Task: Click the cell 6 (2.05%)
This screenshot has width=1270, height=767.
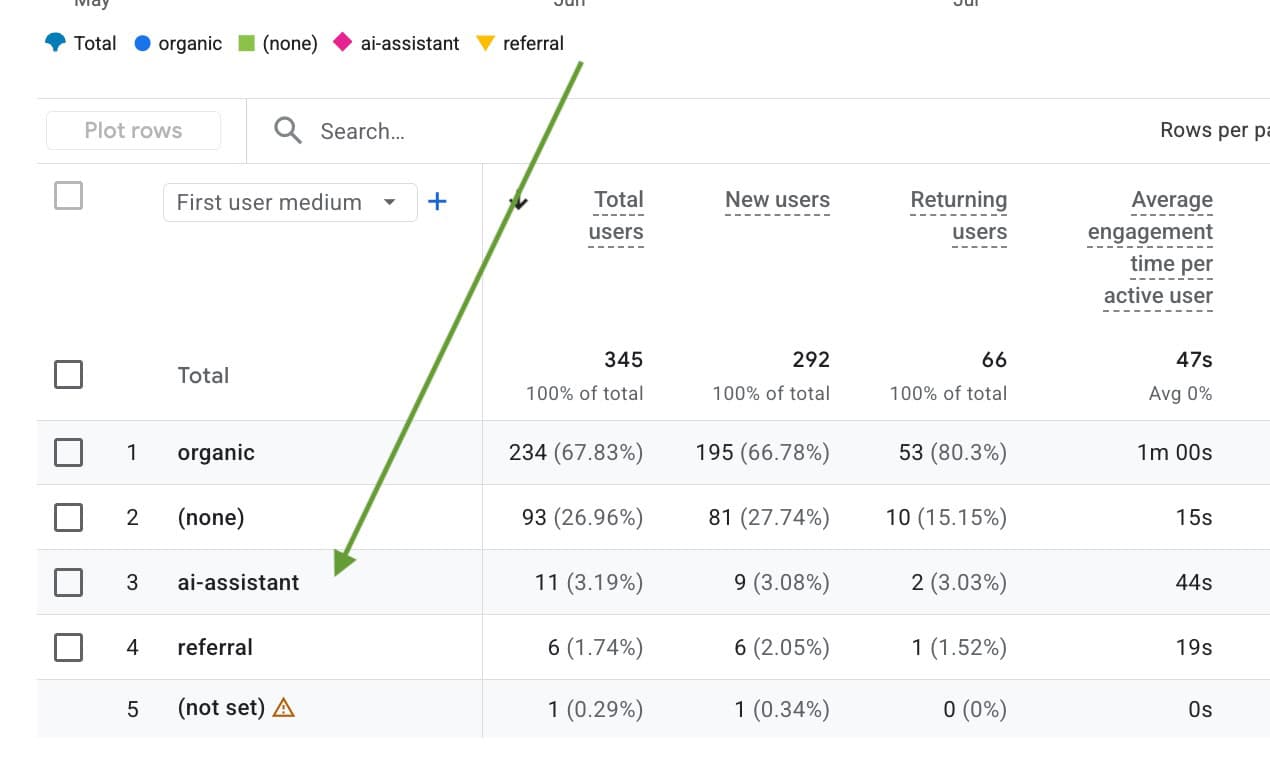Action: 782,647
